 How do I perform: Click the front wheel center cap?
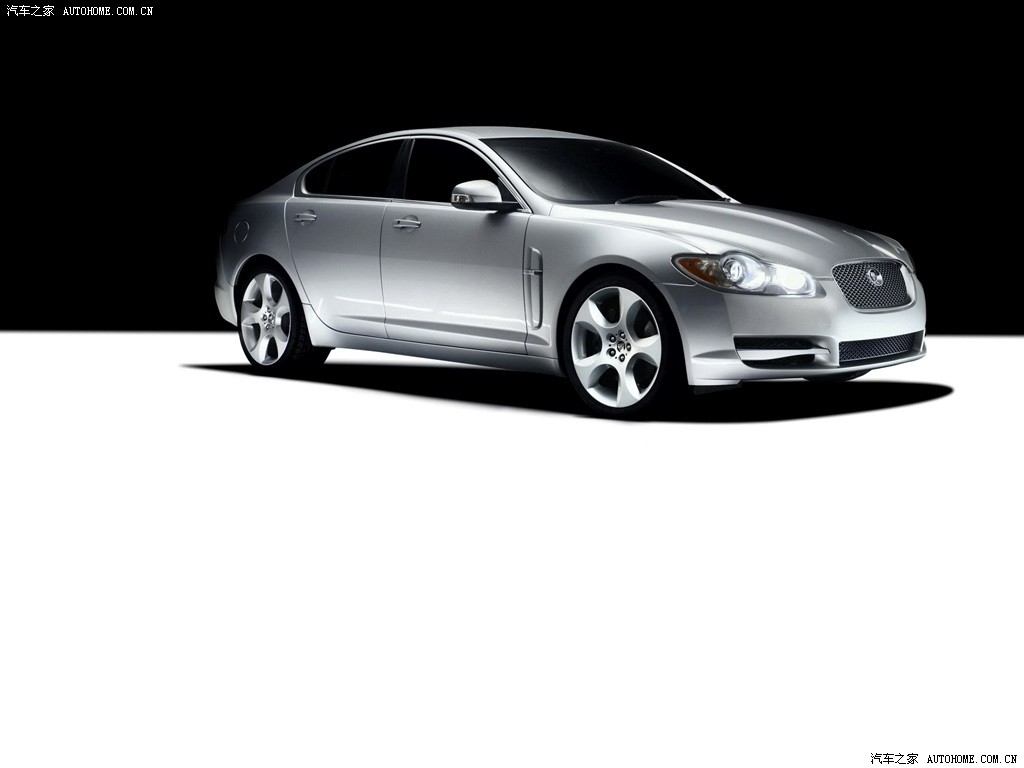click(615, 347)
